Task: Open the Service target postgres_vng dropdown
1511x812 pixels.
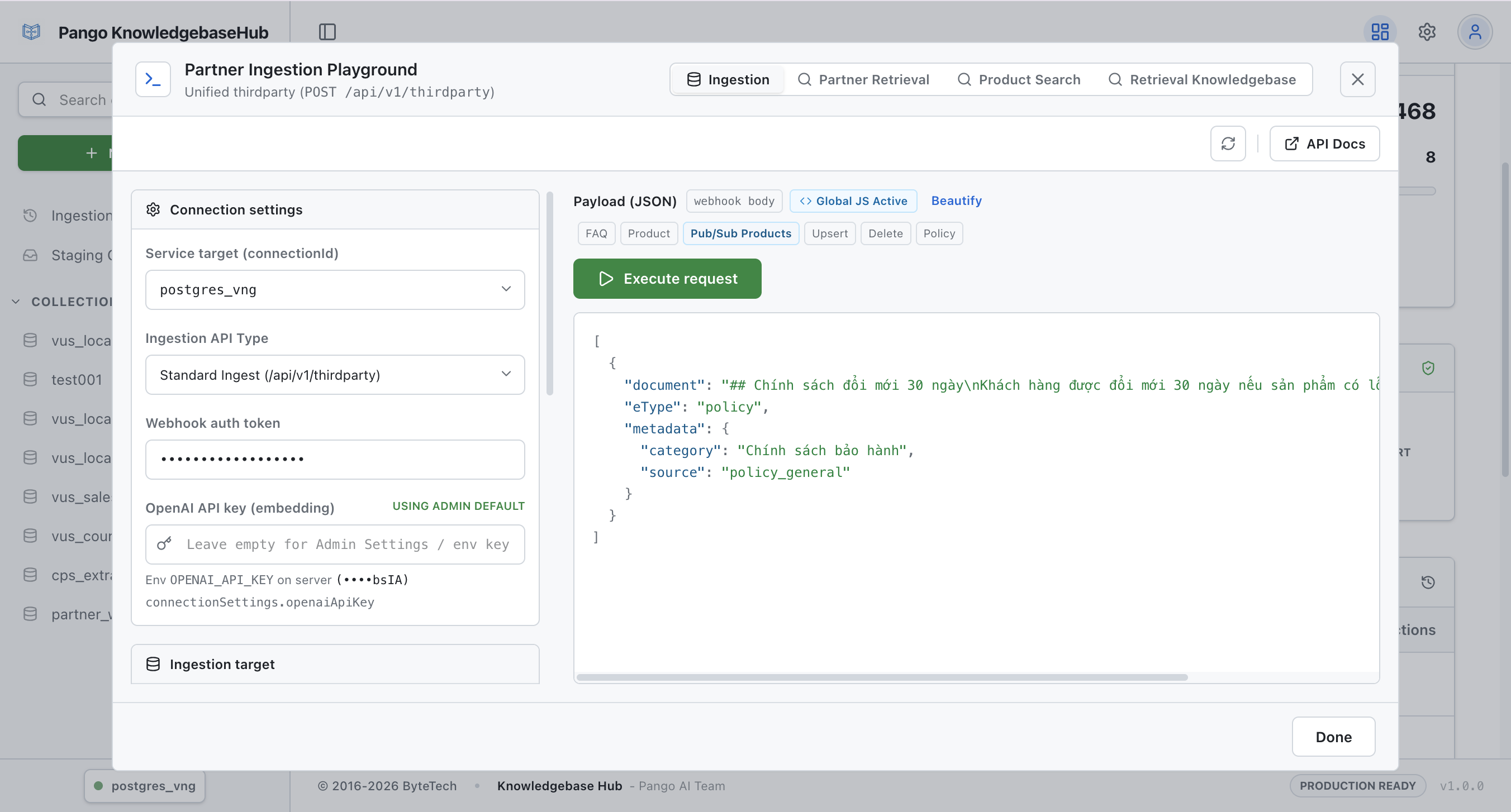Action: click(335, 290)
